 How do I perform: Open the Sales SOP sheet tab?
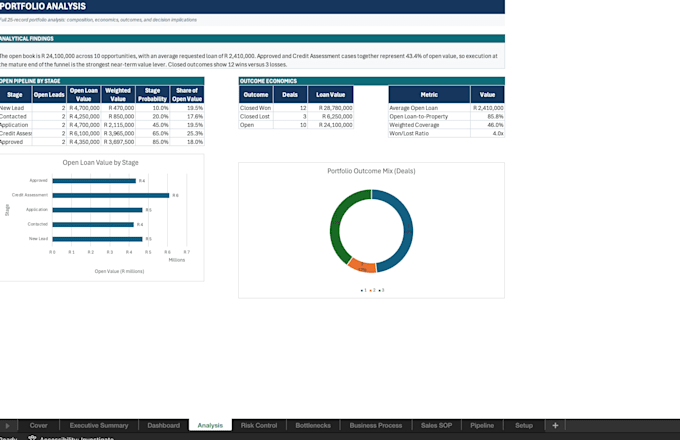[436, 425]
